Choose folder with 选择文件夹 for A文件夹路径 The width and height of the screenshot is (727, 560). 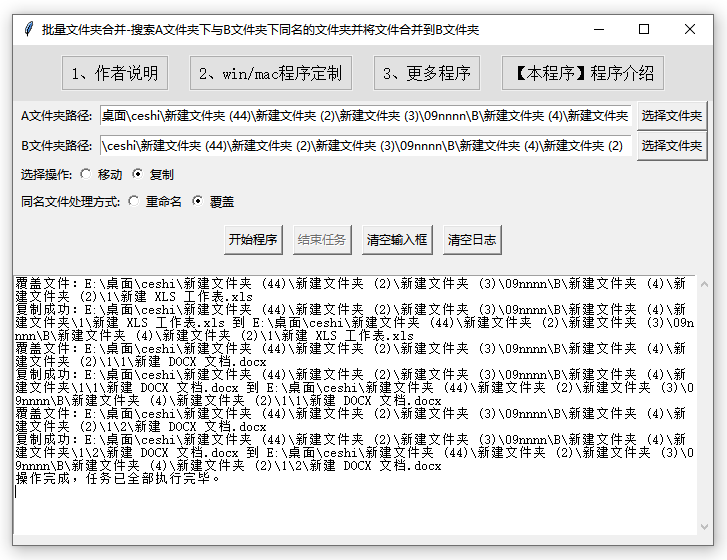(672, 115)
